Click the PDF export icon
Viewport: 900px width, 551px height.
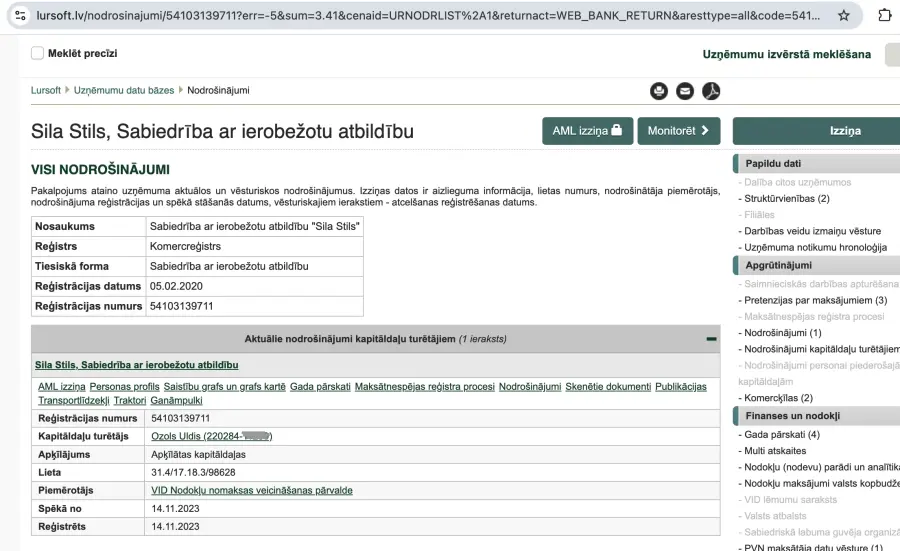point(711,91)
